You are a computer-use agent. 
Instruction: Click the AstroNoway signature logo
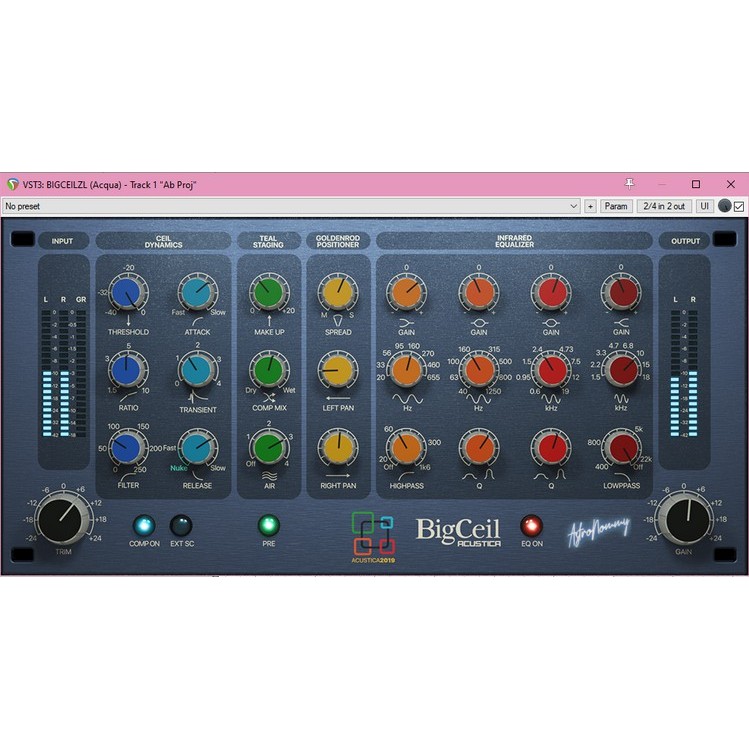pyautogui.click(x=599, y=531)
